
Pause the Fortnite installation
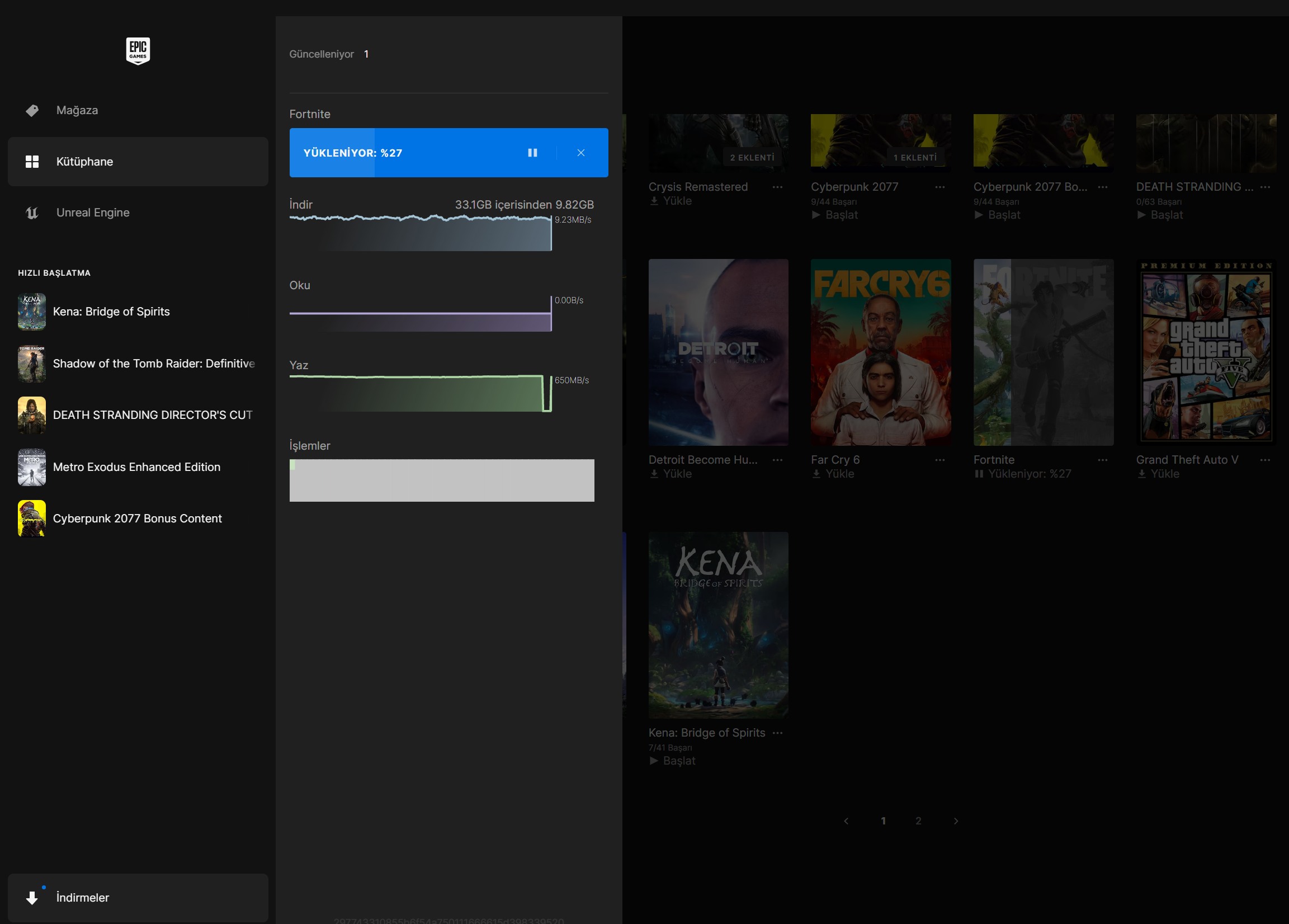(x=532, y=152)
